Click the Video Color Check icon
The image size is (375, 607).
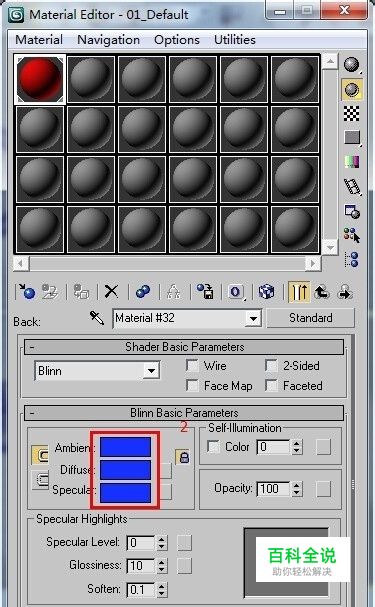click(x=351, y=162)
